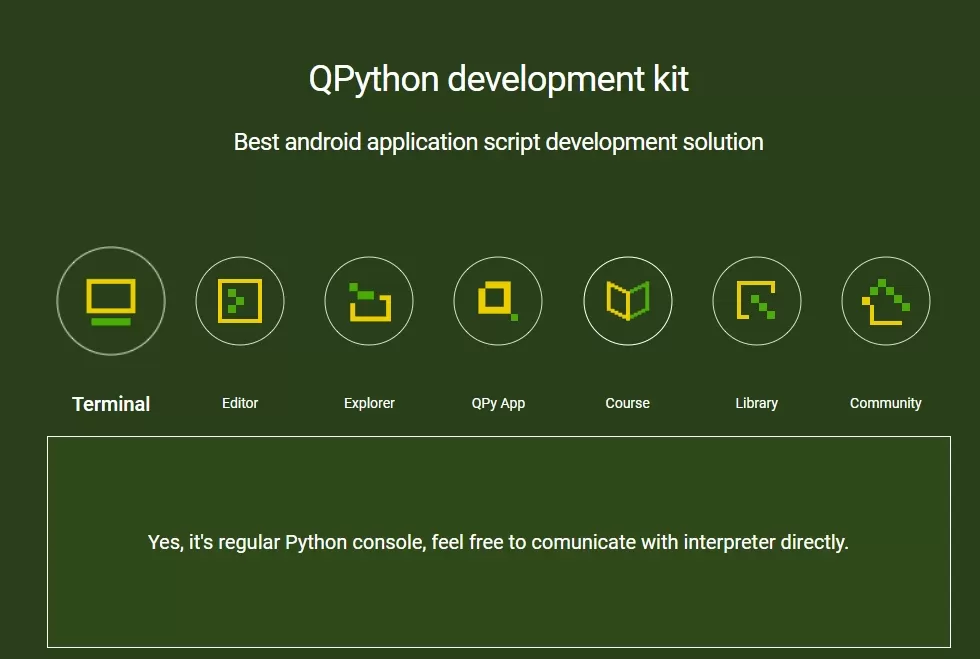Image resolution: width=980 pixels, height=659 pixels.
Task: Open the Community house icon
Action: tap(886, 301)
